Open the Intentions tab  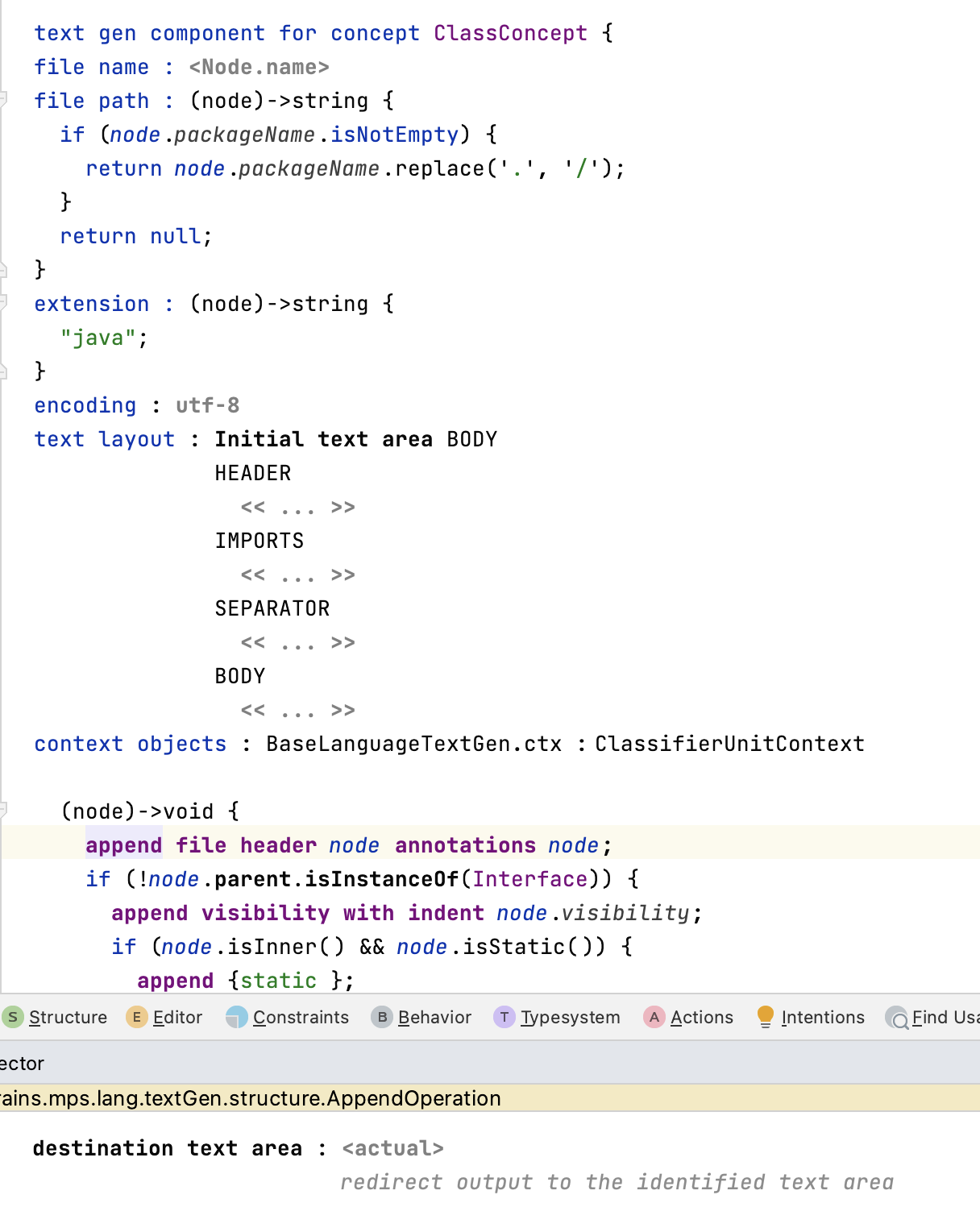point(811,1017)
